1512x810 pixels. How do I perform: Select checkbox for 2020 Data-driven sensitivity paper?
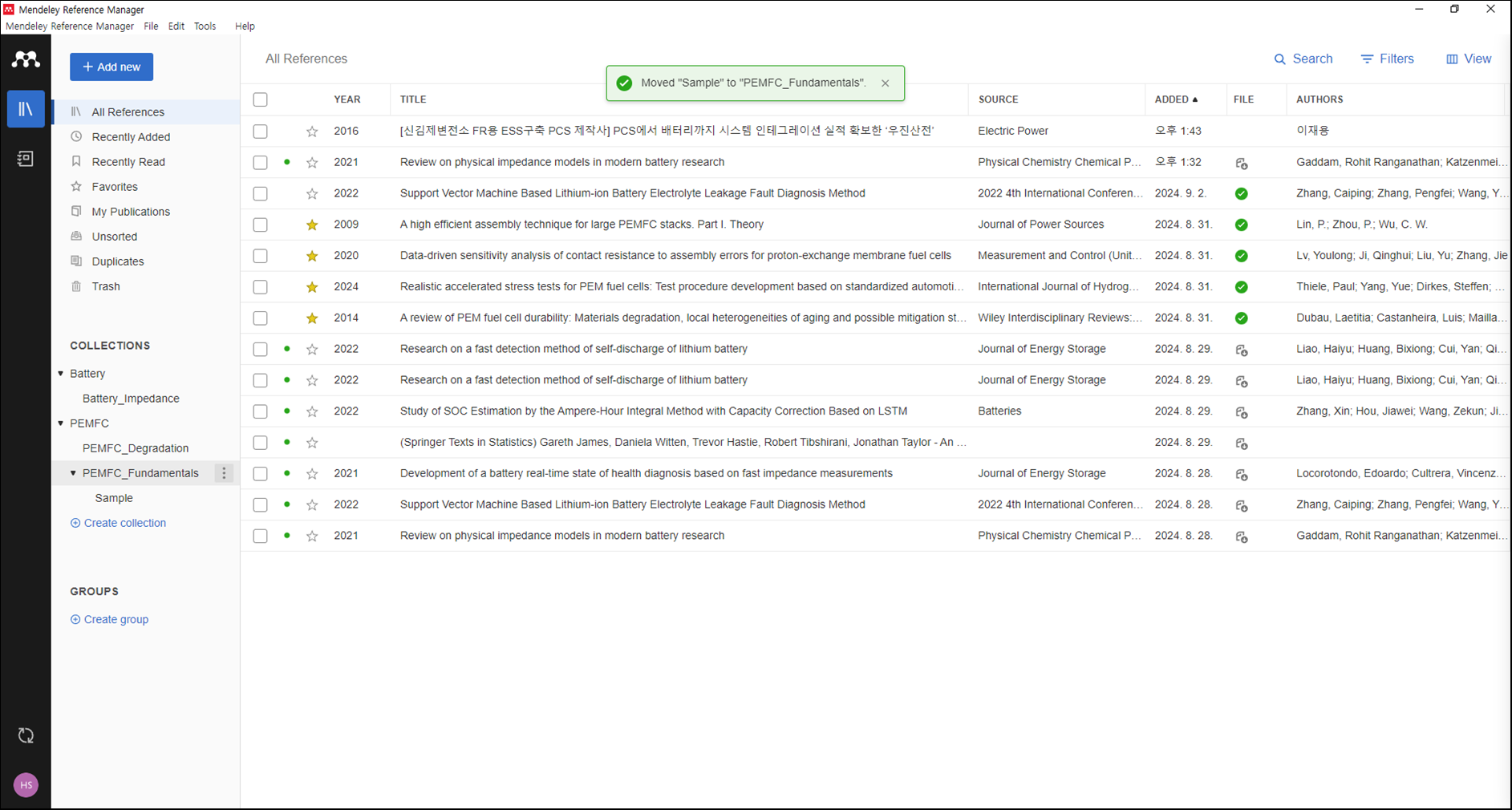point(260,257)
